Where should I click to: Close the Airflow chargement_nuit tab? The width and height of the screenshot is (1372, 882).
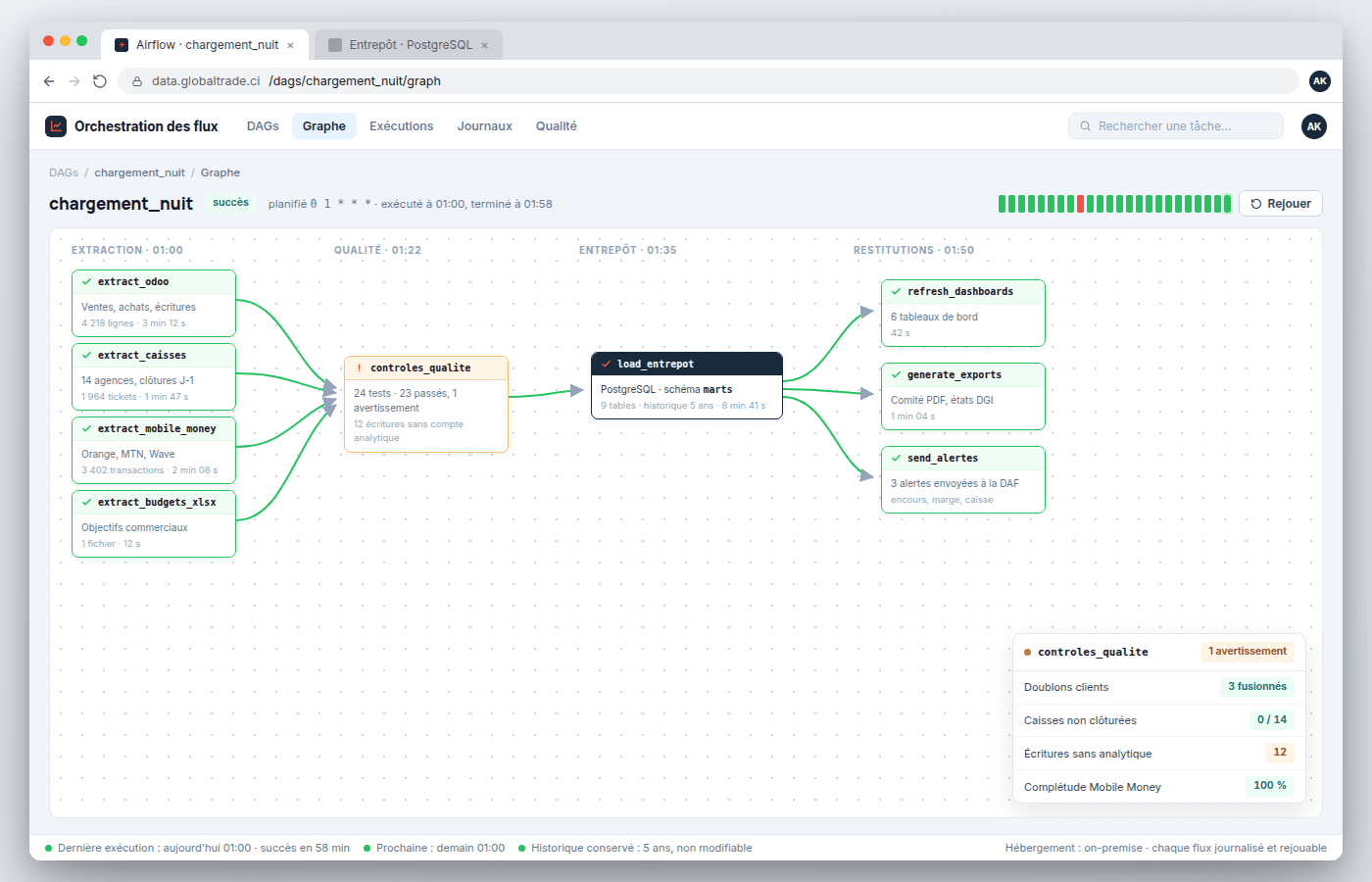point(290,45)
